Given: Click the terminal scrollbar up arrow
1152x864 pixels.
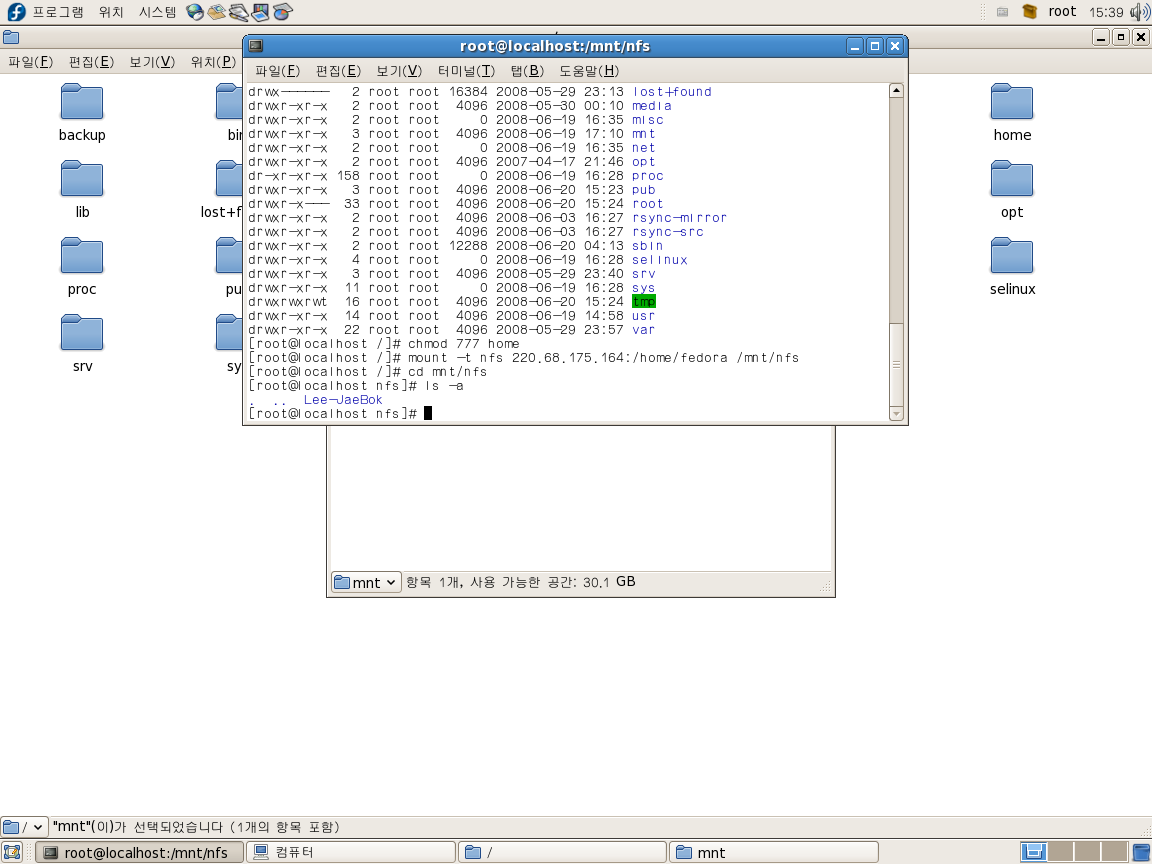Looking at the screenshot, I should click(x=896, y=91).
